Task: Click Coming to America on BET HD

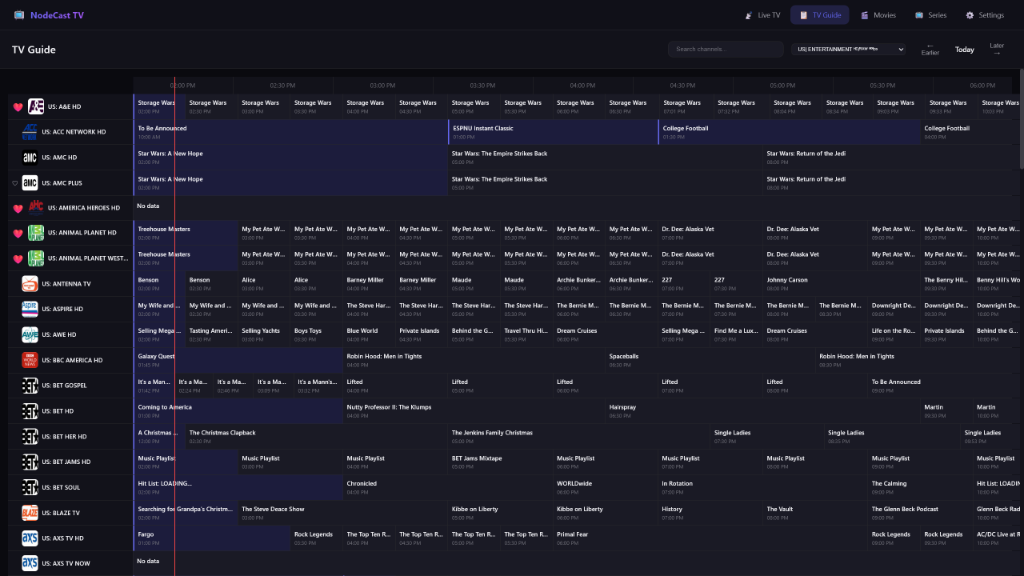Action: click(x=238, y=411)
